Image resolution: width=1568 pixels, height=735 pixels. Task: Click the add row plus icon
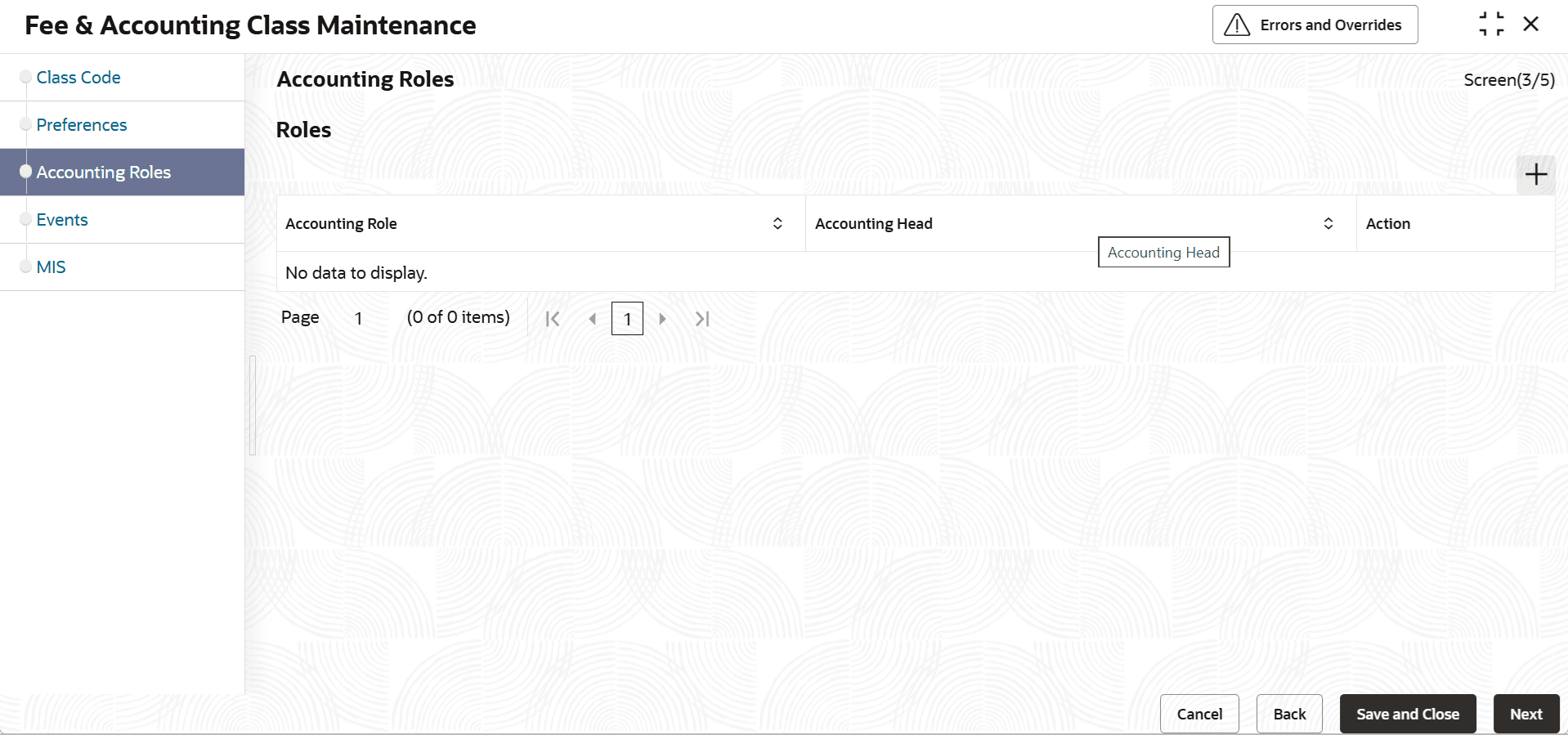coord(1535,174)
